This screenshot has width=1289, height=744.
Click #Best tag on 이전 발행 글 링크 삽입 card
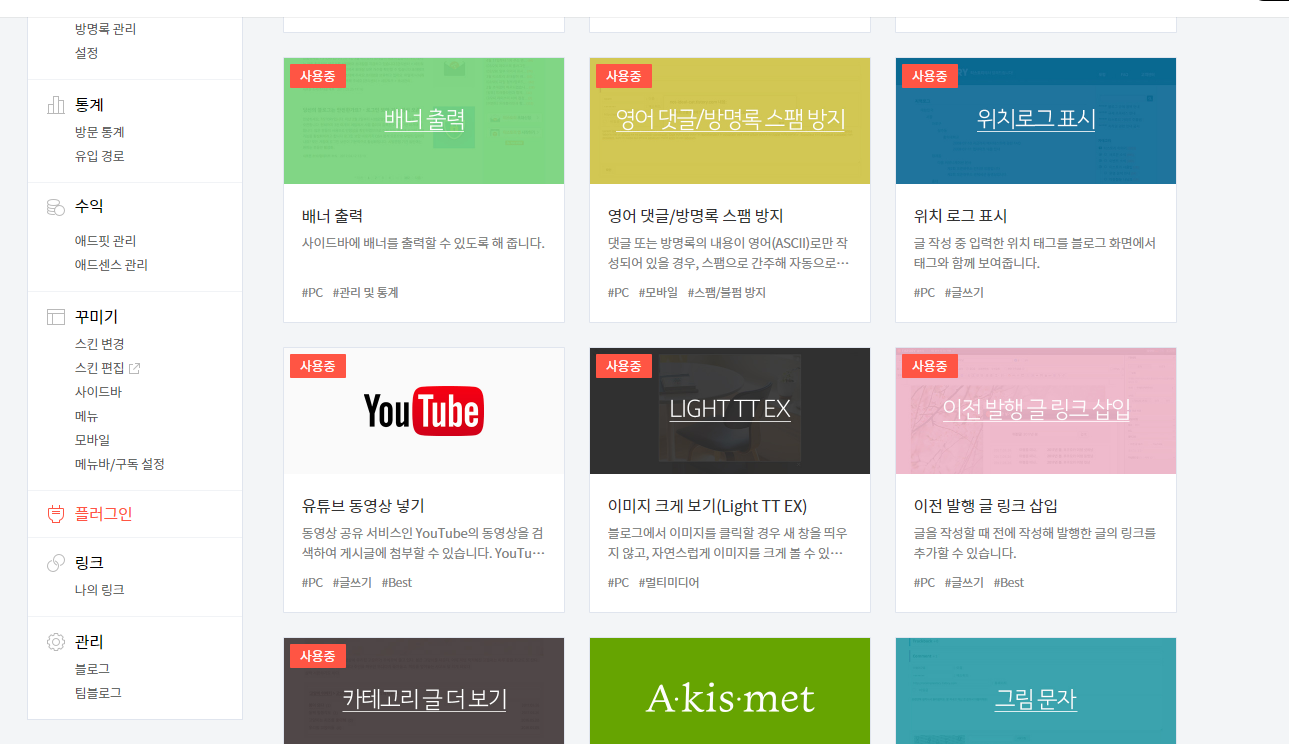click(1009, 583)
